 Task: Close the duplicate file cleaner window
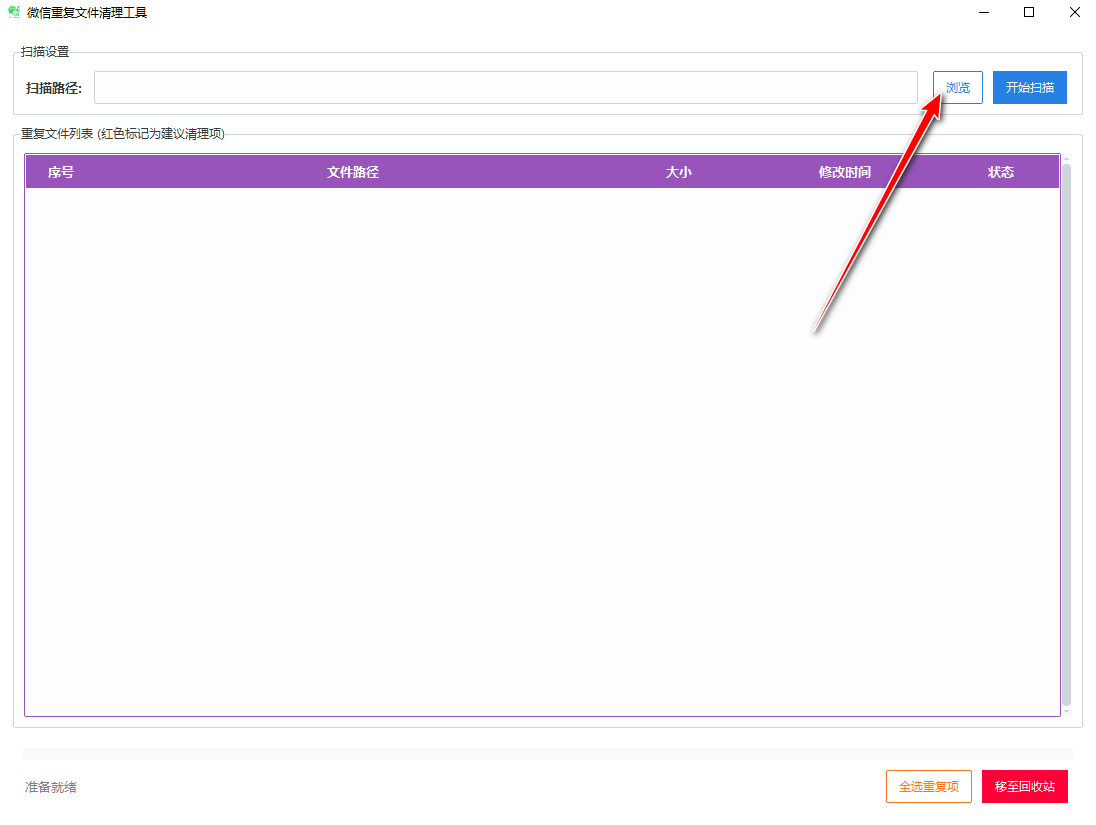pyautogui.click(x=1074, y=12)
